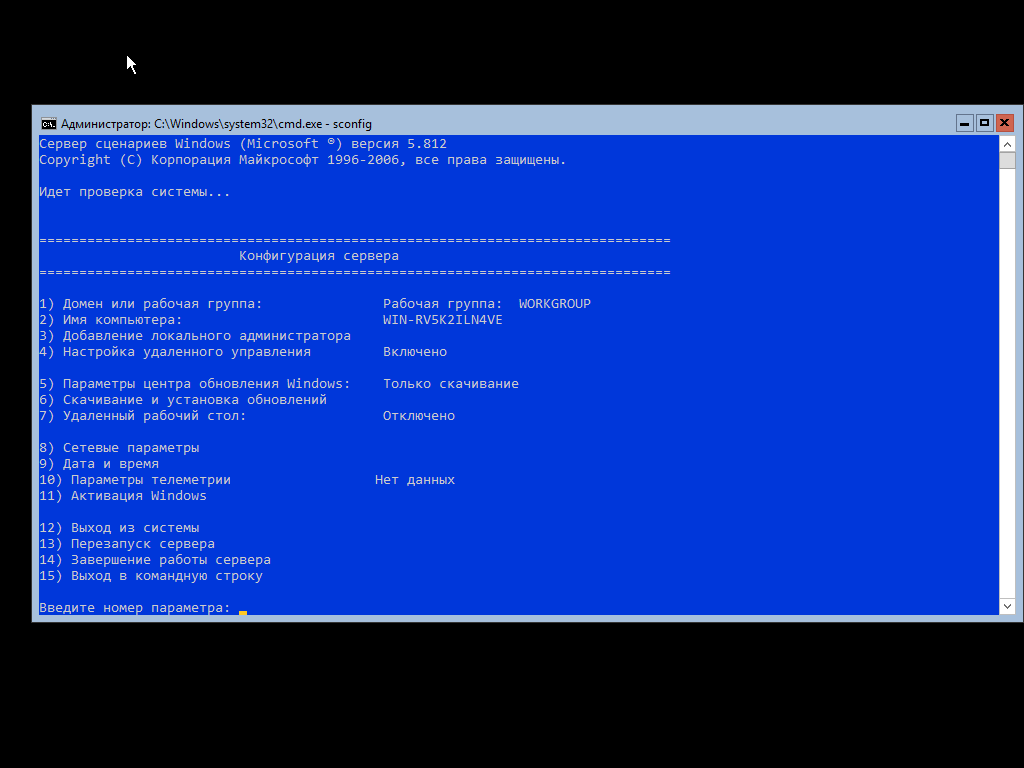Click line 4 'Настройка удаленного управления'
Viewport: 1024px width, 768px height.
[175, 352]
